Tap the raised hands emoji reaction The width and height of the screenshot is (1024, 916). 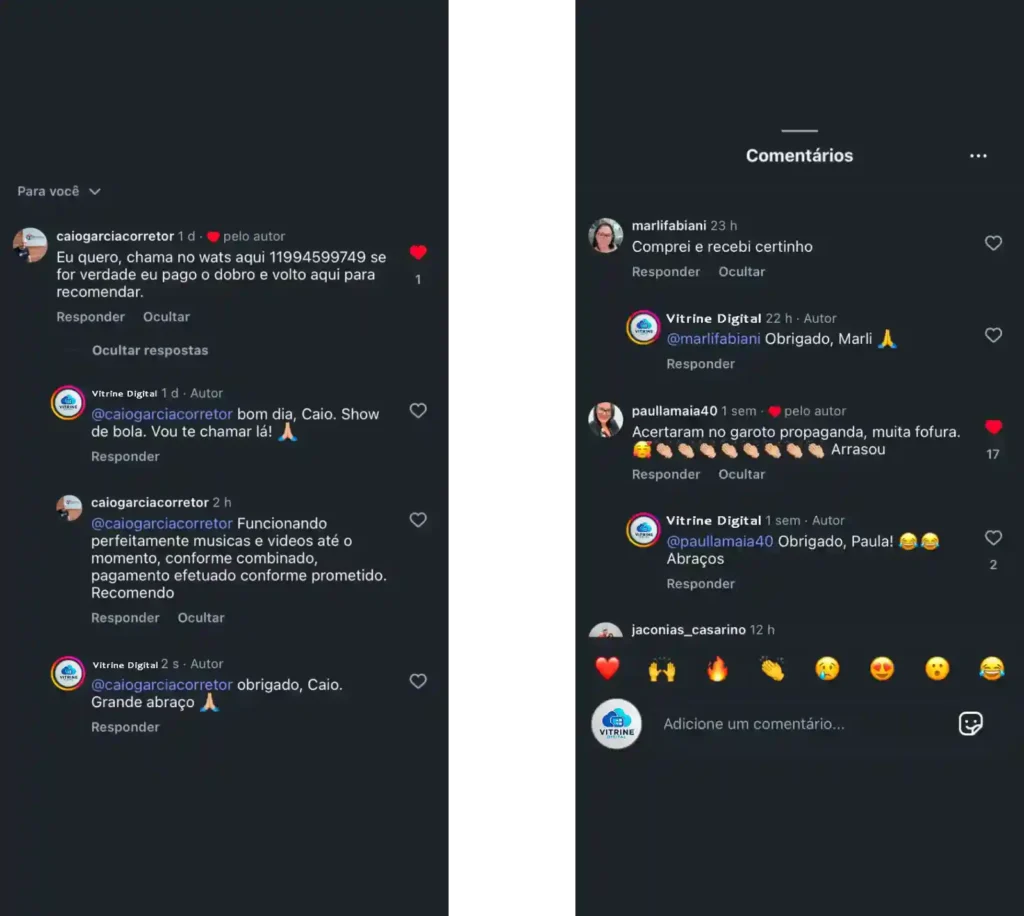(x=662, y=669)
